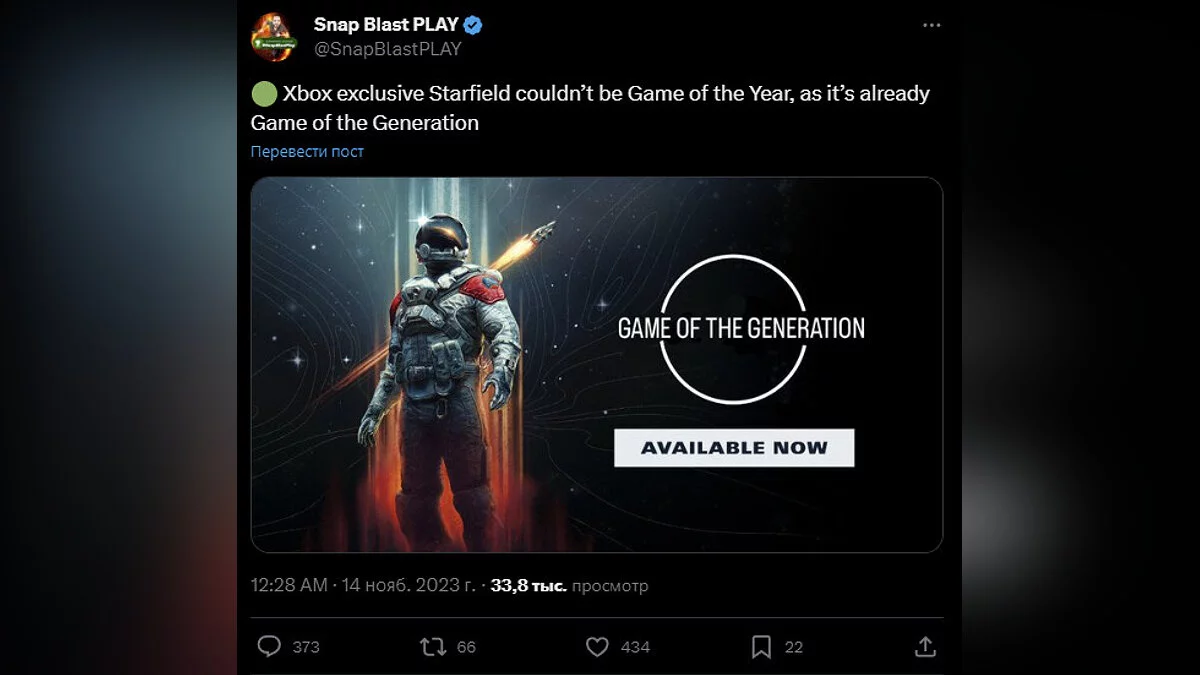Bookmark this Starfield post
The image size is (1200, 675).
(761, 647)
